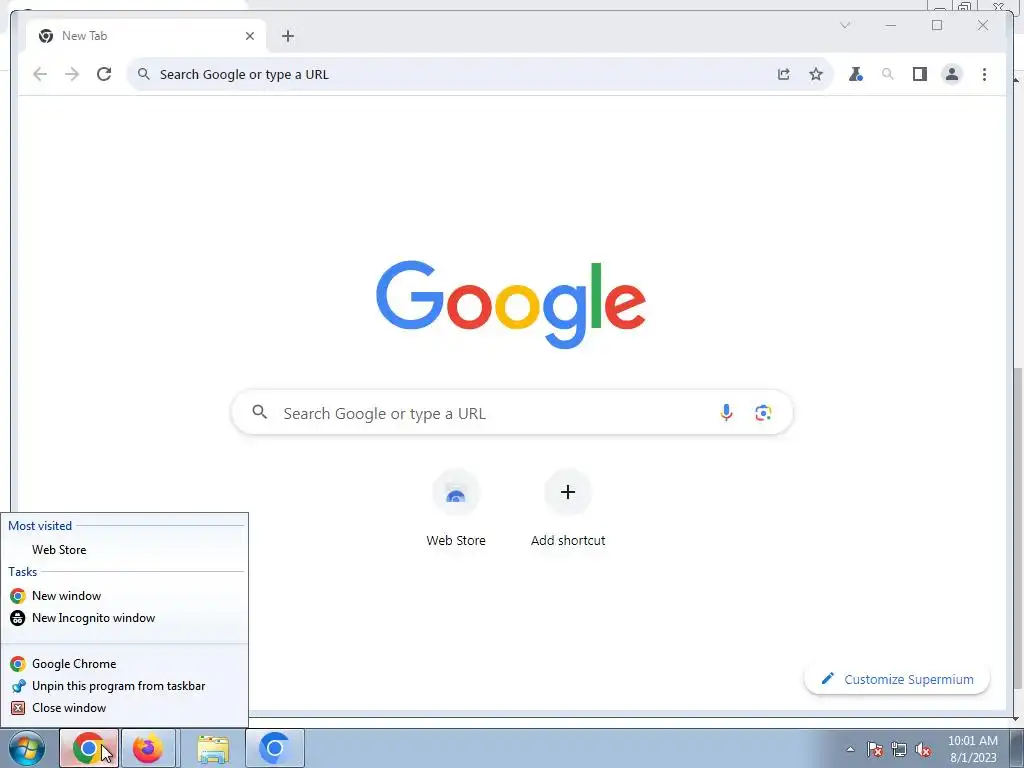Click Customize Supermium button

click(x=897, y=679)
